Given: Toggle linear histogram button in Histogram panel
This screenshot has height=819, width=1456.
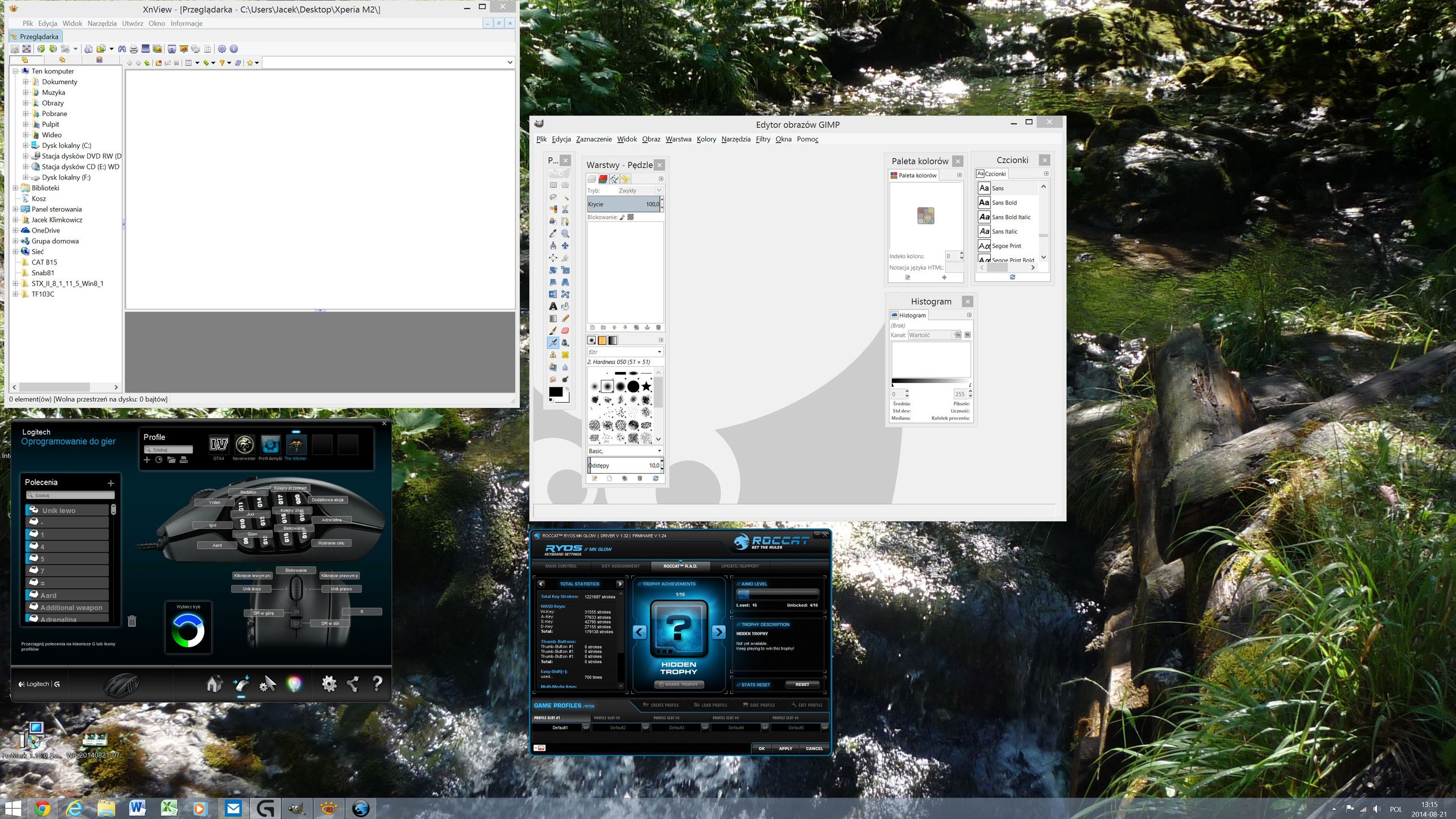Looking at the screenshot, I should coord(957,335).
